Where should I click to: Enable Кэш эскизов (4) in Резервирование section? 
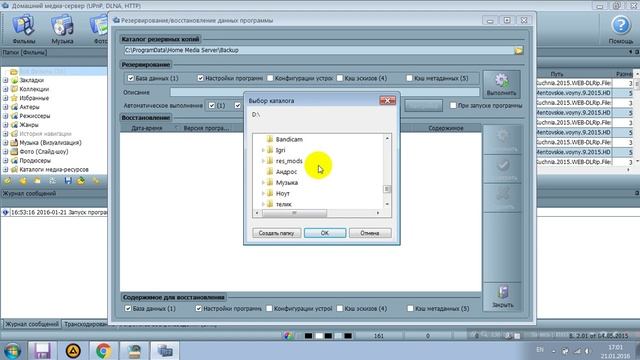[x=340, y=78]
